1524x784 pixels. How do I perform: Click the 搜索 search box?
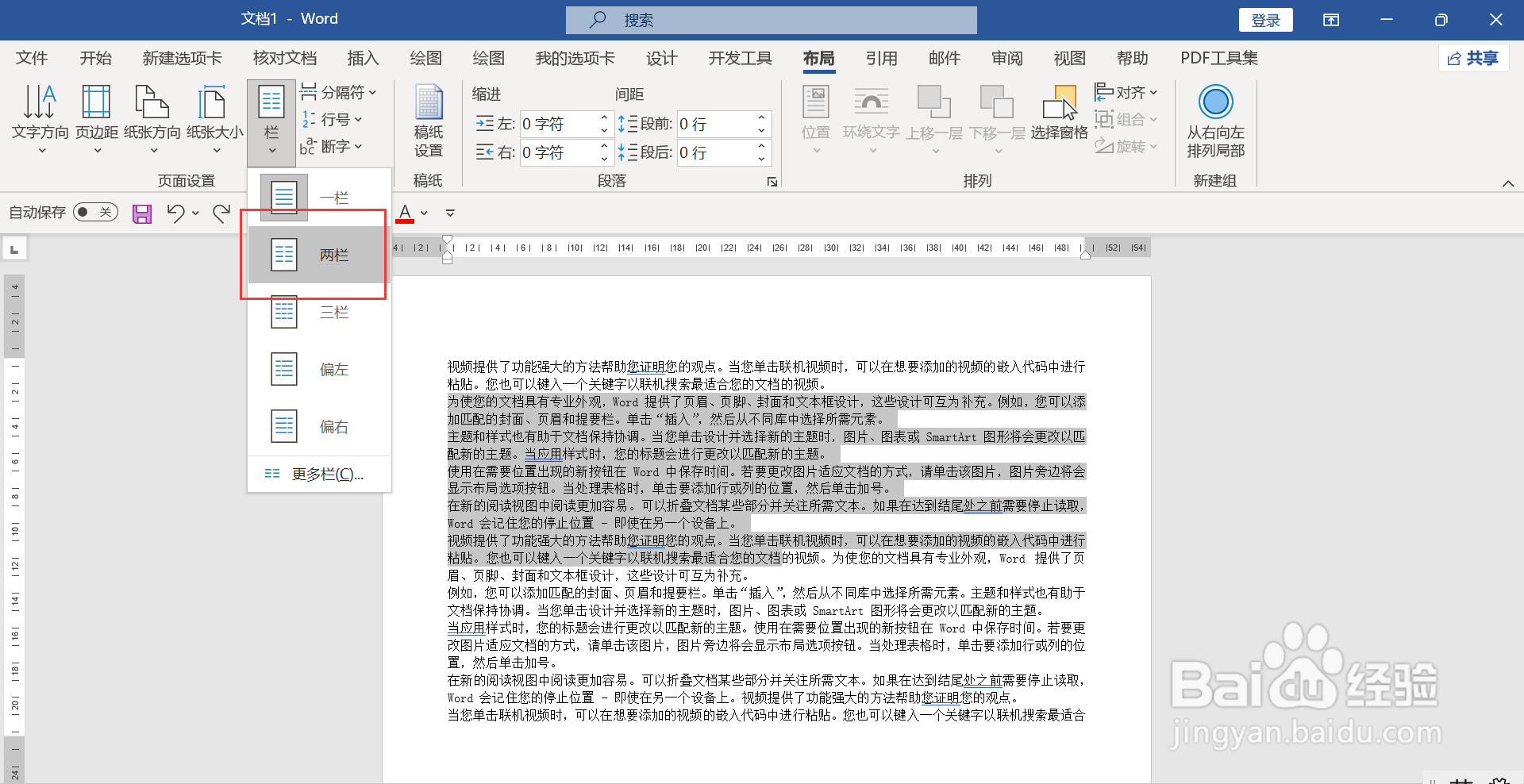pyautogui.click(x=772, y=20)
